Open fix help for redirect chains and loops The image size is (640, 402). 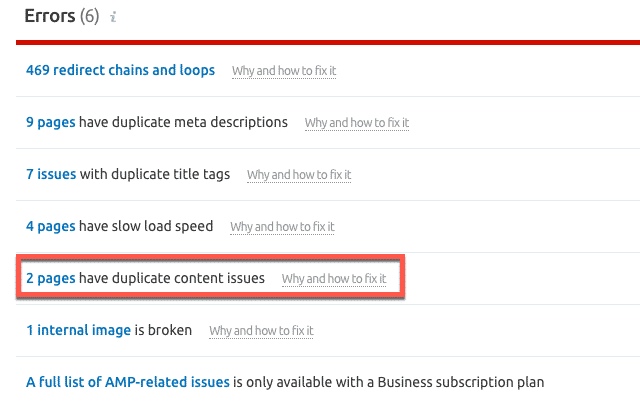pyautogui.click(x=284, y=71)
